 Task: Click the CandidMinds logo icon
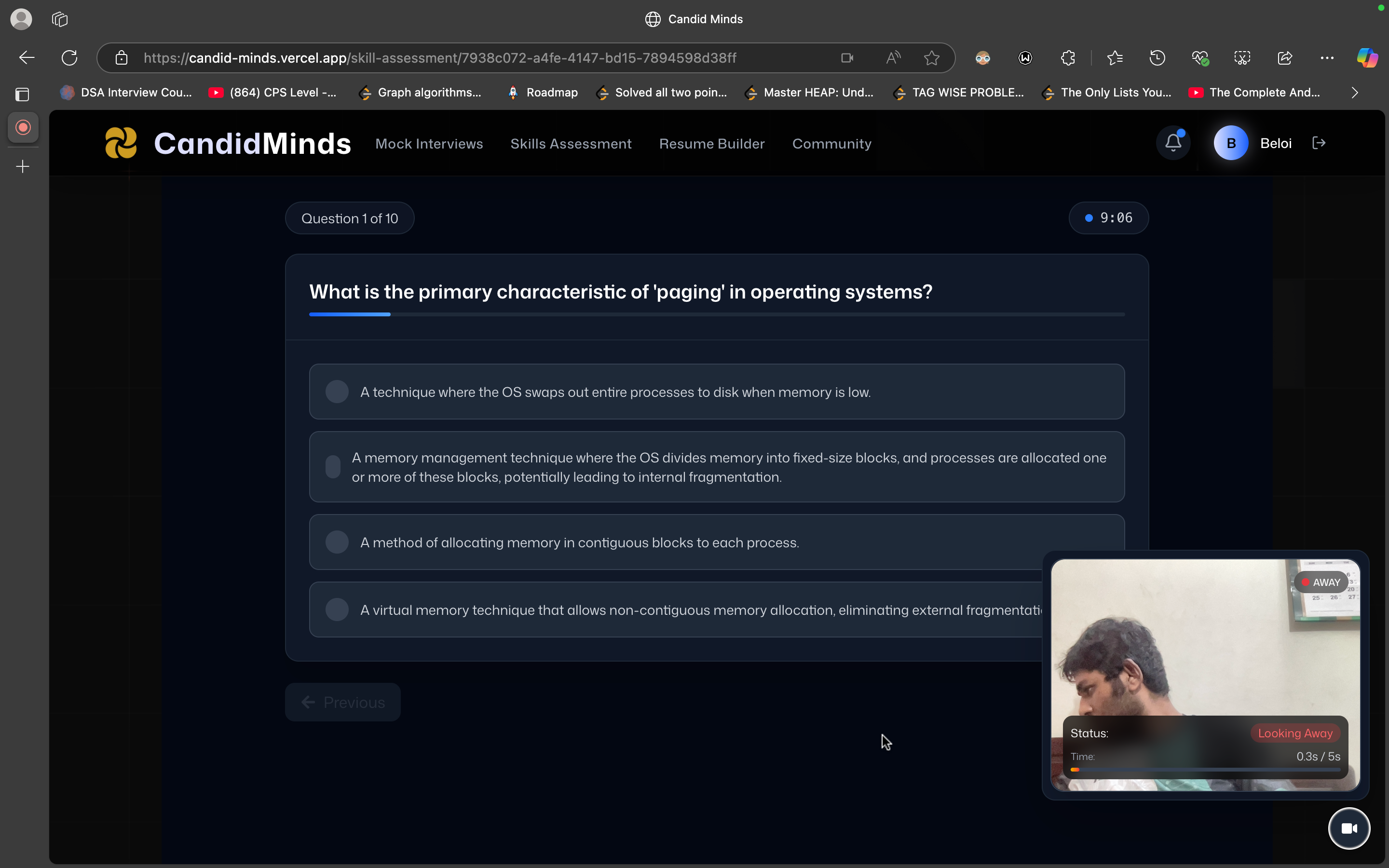[121, 143]
